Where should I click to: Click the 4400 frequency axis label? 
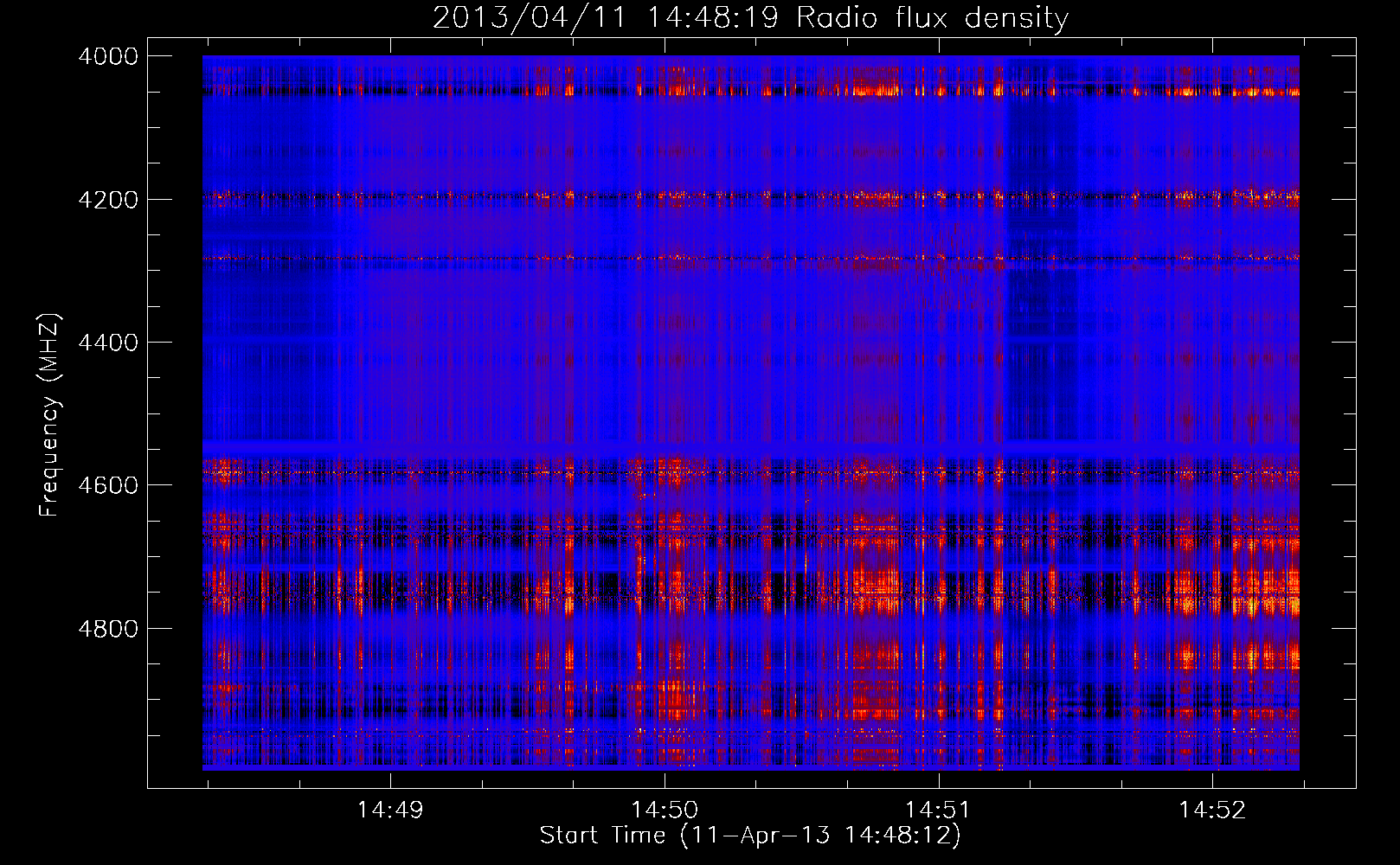point(108,343)
